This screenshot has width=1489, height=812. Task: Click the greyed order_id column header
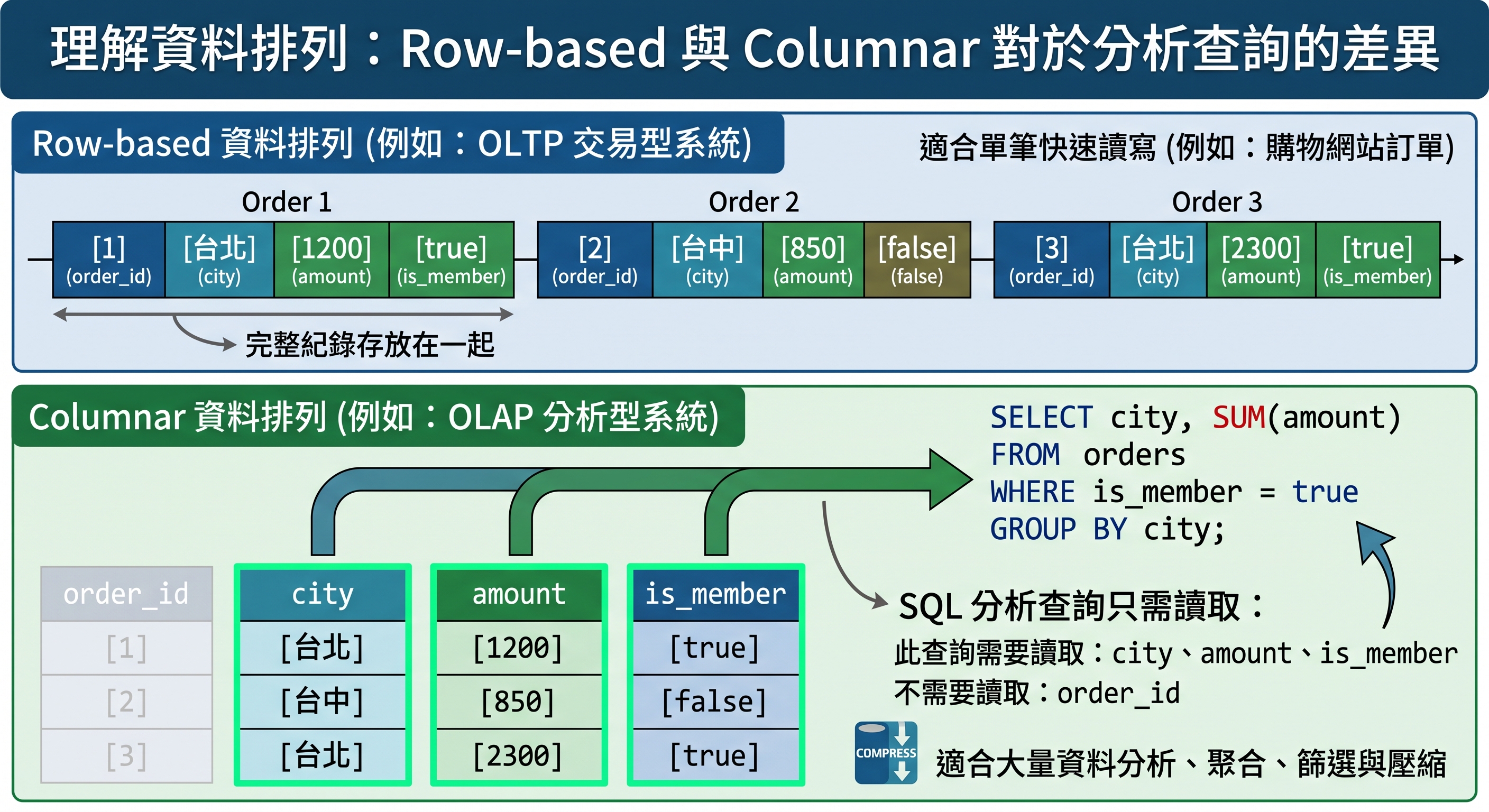126,594
